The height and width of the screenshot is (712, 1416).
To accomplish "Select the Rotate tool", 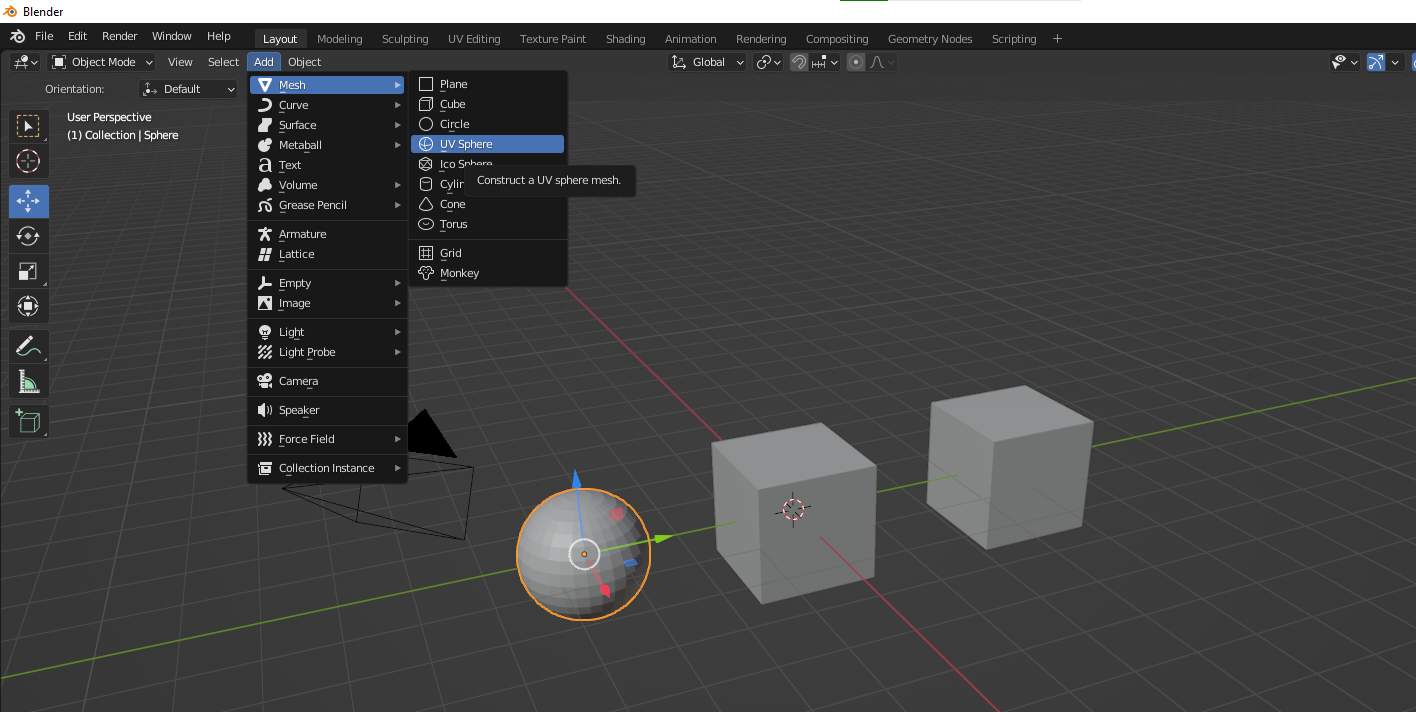I will (x=28, y=236).
